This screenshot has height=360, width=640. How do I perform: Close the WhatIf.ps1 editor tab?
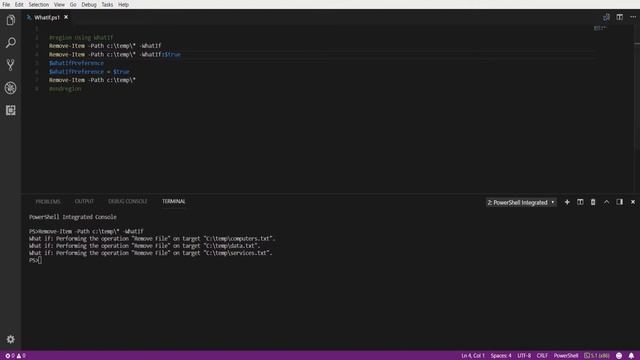click(66, 17)
